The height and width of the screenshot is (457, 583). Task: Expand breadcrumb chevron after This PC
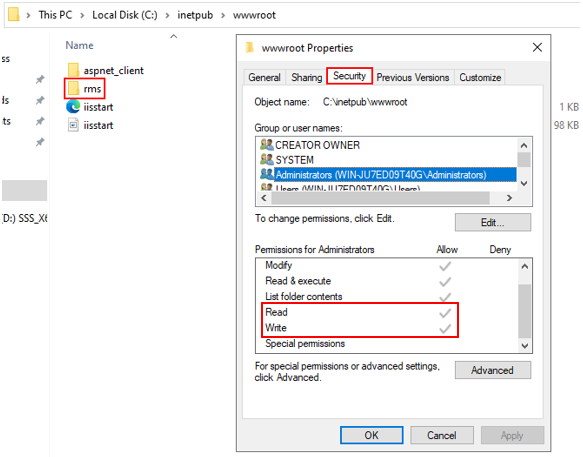click(x=82, y=15)
